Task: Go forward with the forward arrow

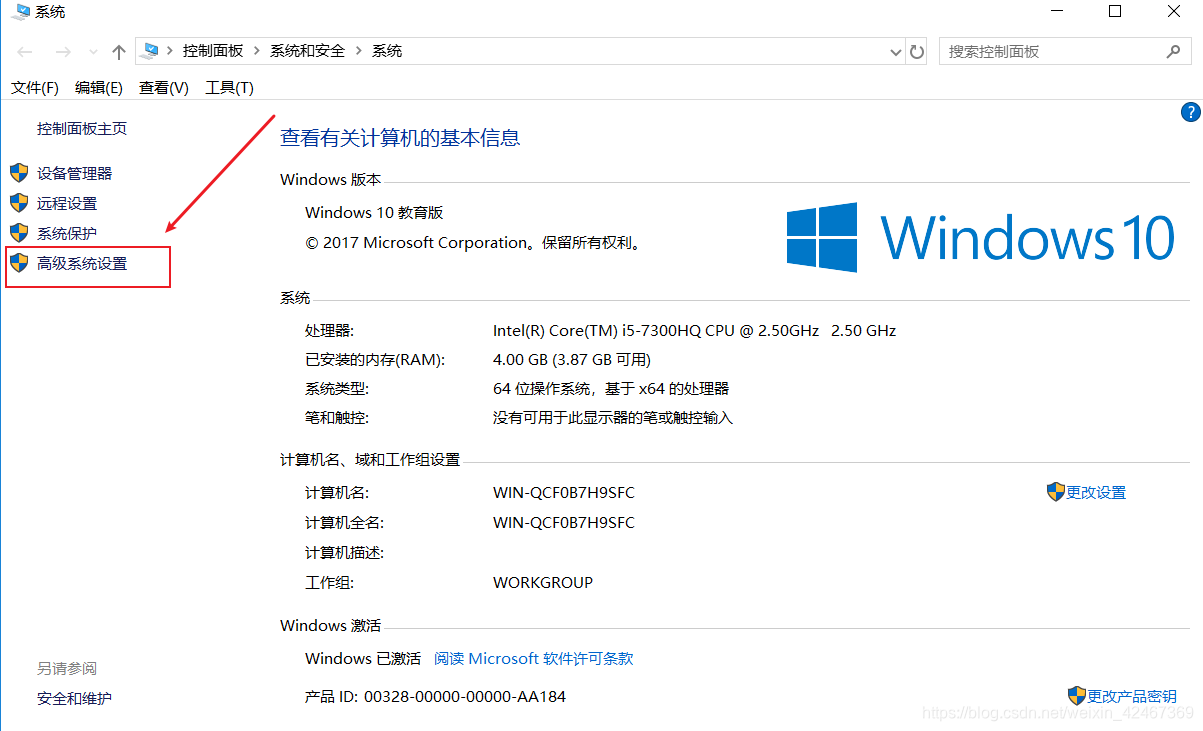Action: [62, 52]
